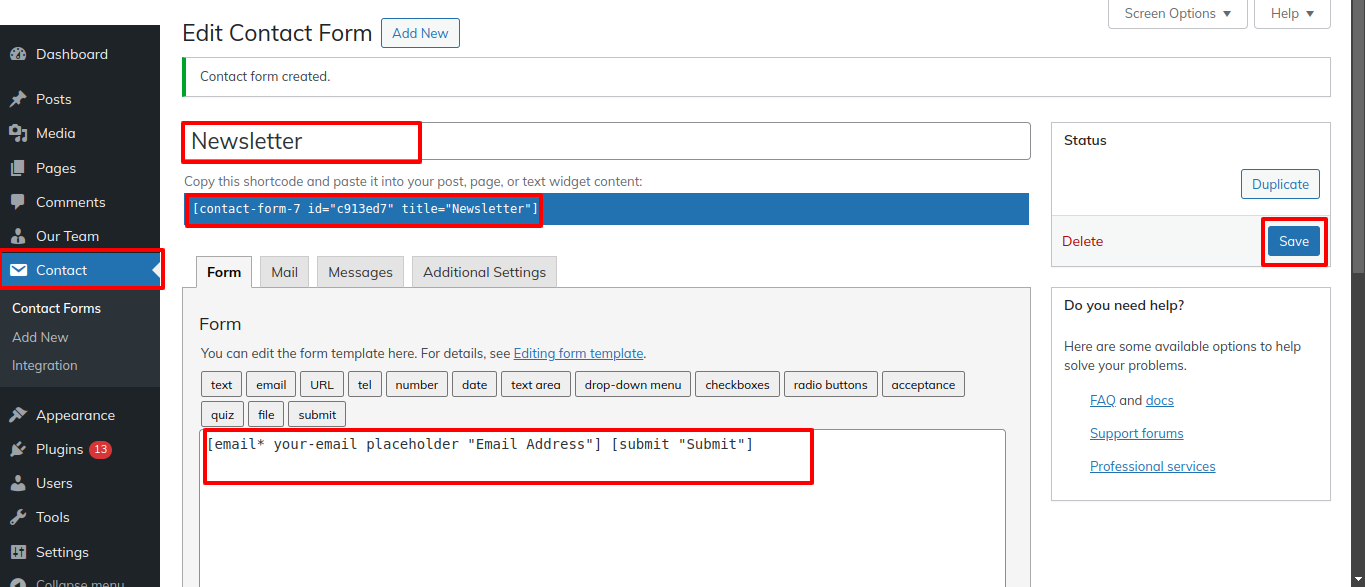Click the Appearance paintbrush icon

(x=18, y=415)
